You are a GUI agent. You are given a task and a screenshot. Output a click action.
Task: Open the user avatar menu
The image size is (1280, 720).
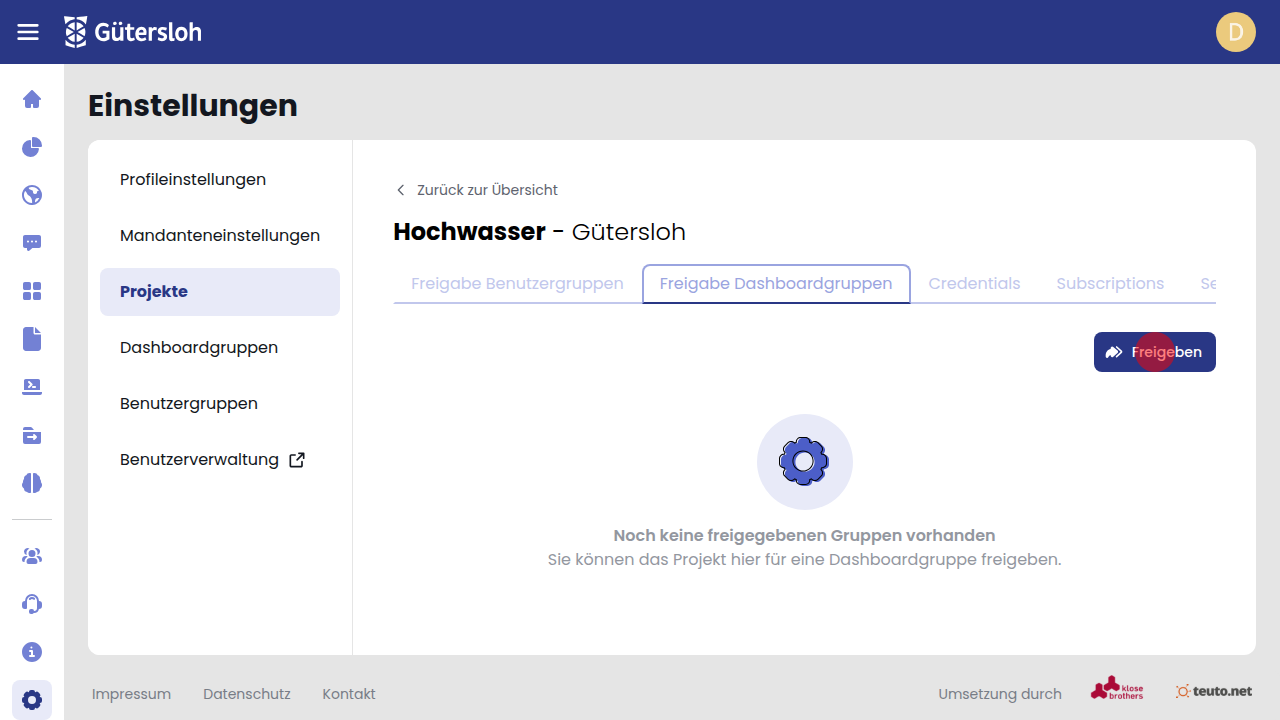(x=1235, y=32)
